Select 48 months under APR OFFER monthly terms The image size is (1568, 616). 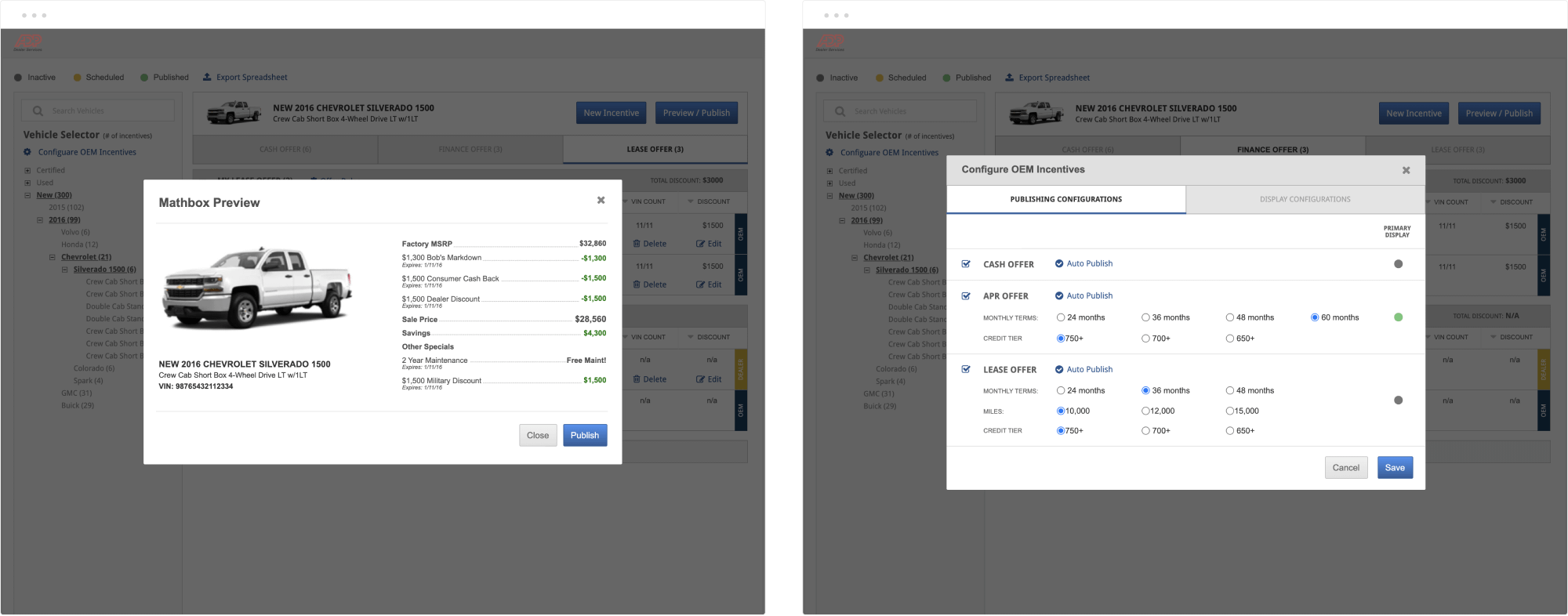[1230, 317]
